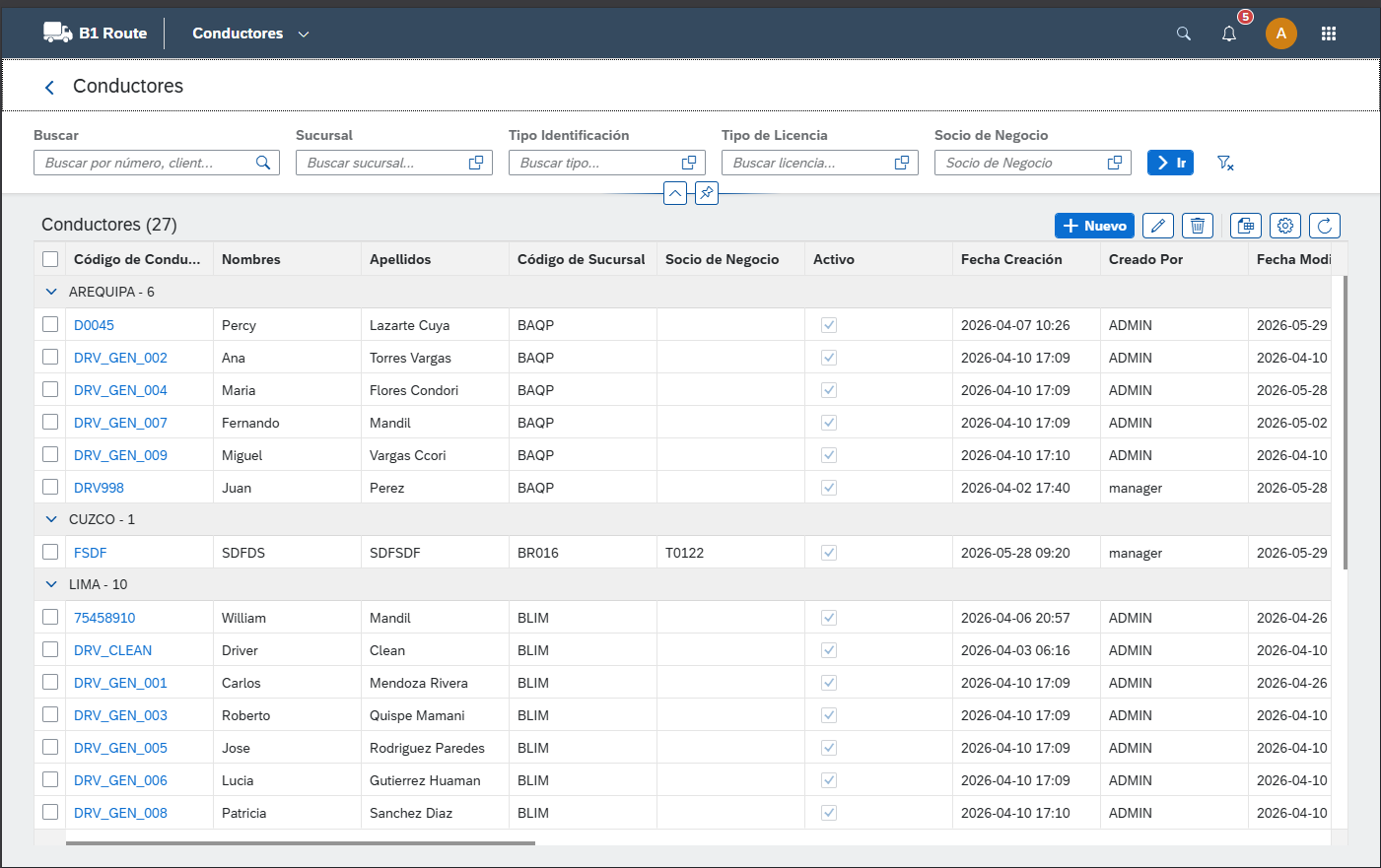
Task: Toggle Activo checkbox in DRV_GEN_004 row
Action: coord(829,390)
